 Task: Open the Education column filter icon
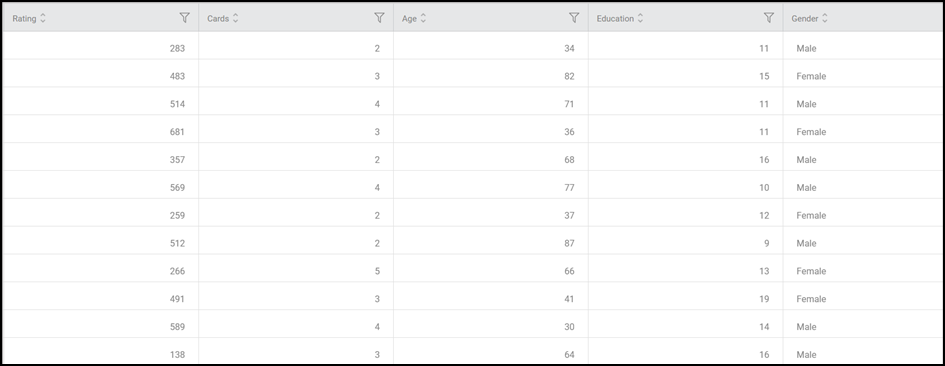pos(768,18)
